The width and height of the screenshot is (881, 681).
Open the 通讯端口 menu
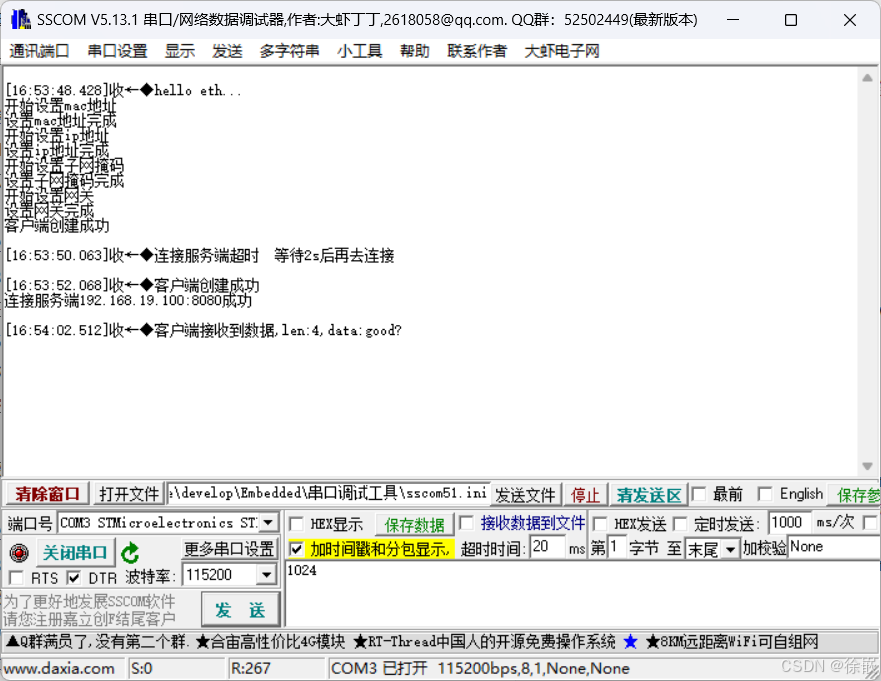point(39,51)
